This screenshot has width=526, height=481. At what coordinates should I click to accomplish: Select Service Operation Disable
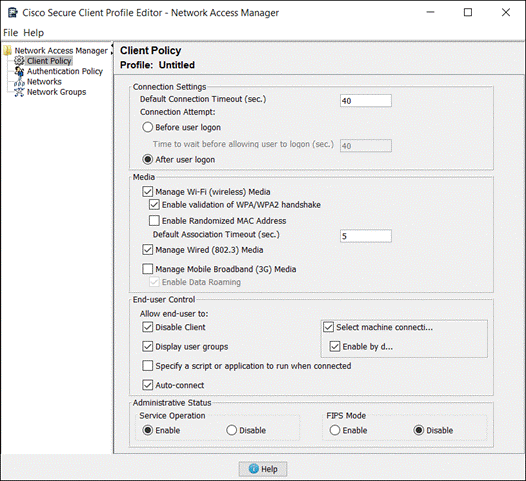tap(231, 430)
